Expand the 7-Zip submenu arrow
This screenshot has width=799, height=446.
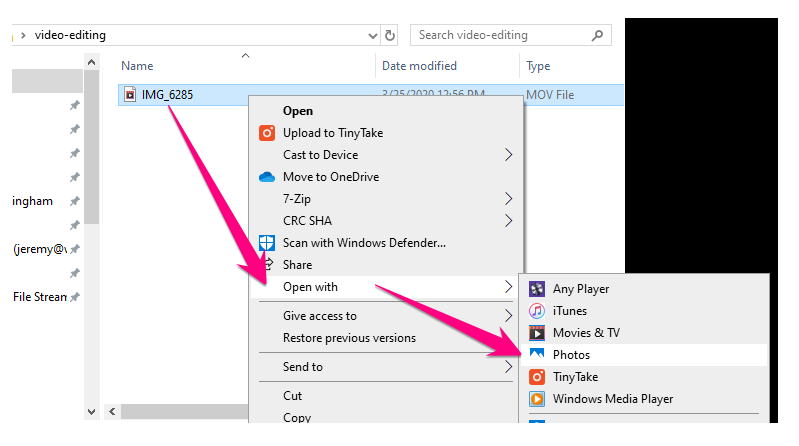[x=508, y=199]
